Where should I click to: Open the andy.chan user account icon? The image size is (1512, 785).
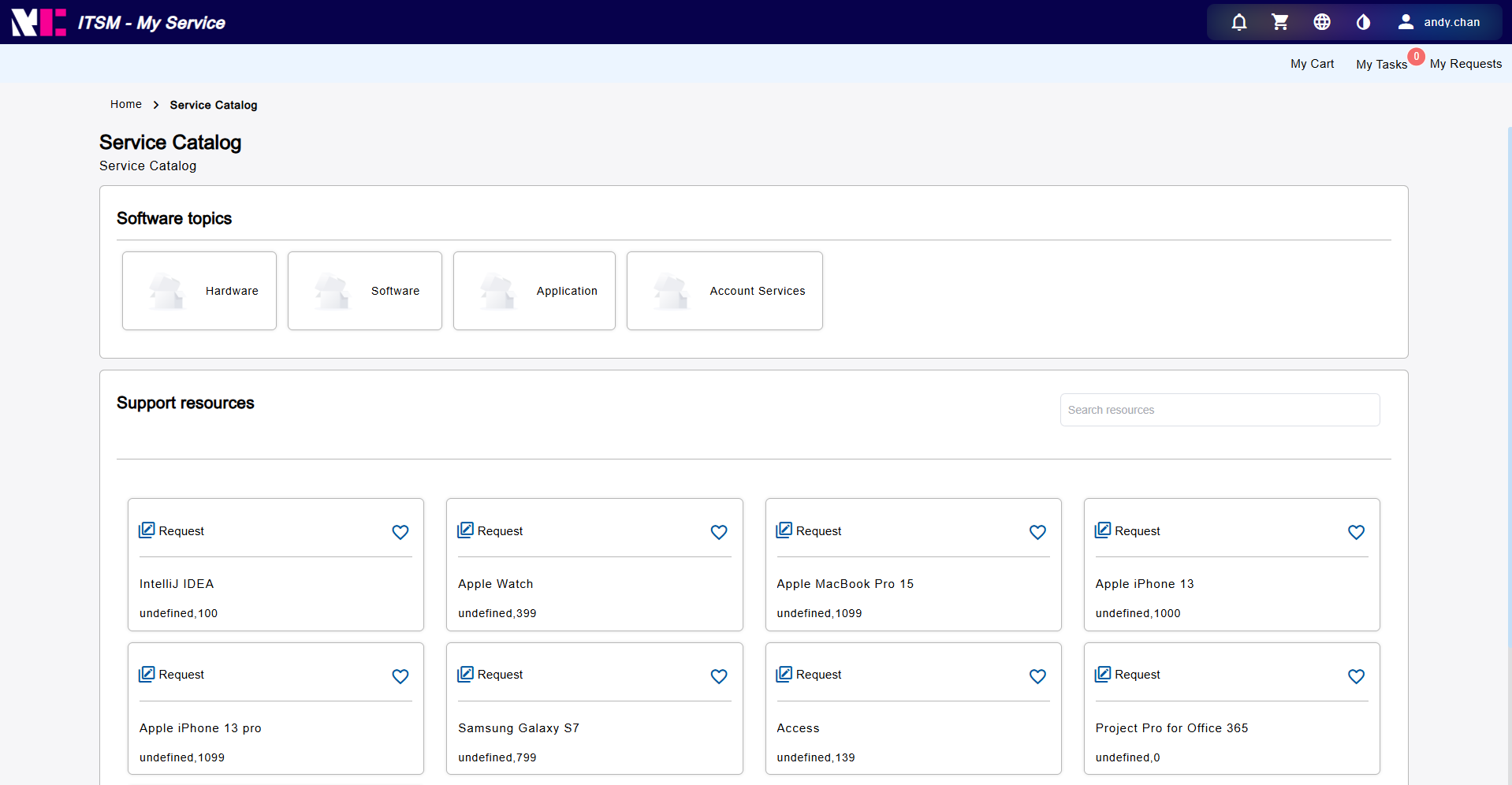click(1406, 22)
